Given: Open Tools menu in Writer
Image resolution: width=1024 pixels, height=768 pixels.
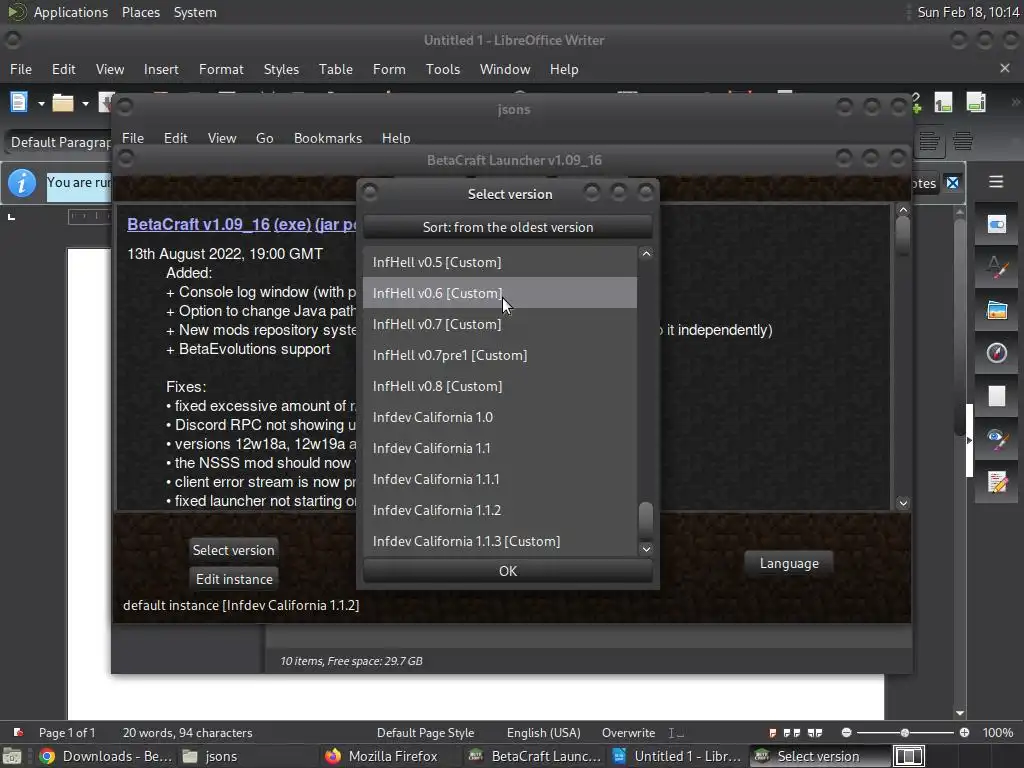Looking at the screenshot, I should click(443, 69).
